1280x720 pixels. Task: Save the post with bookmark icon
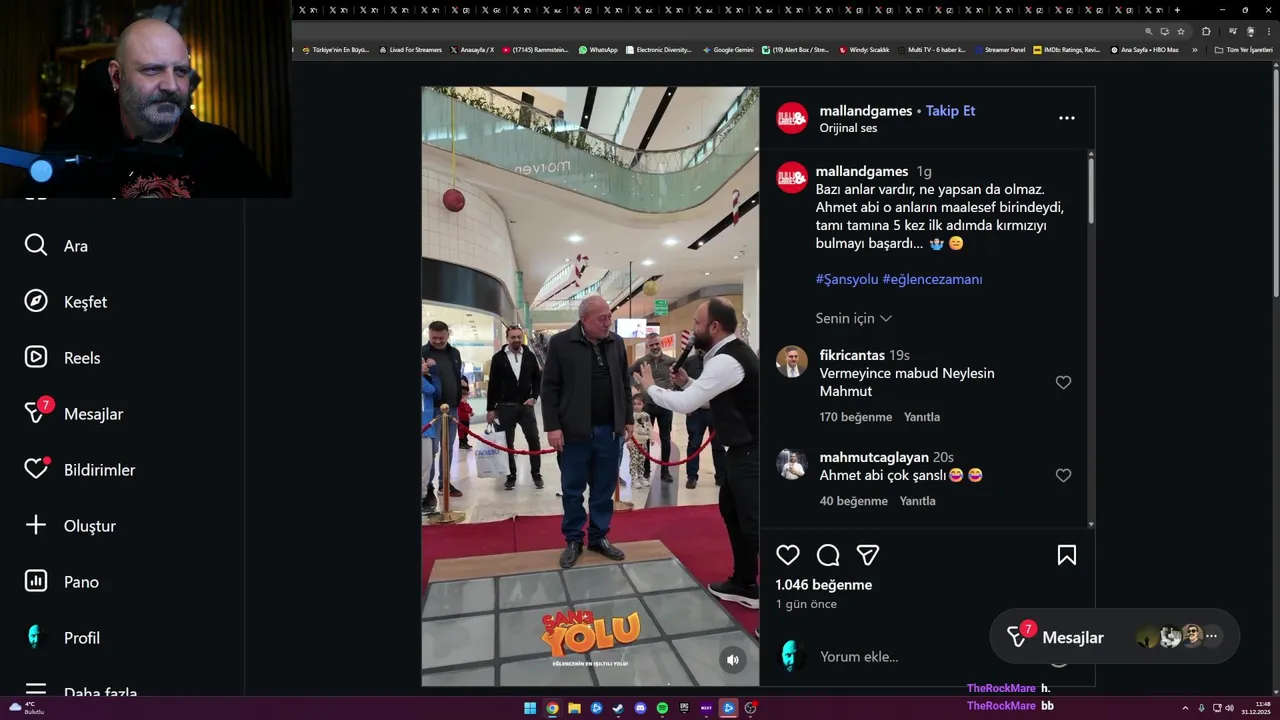1067,555
